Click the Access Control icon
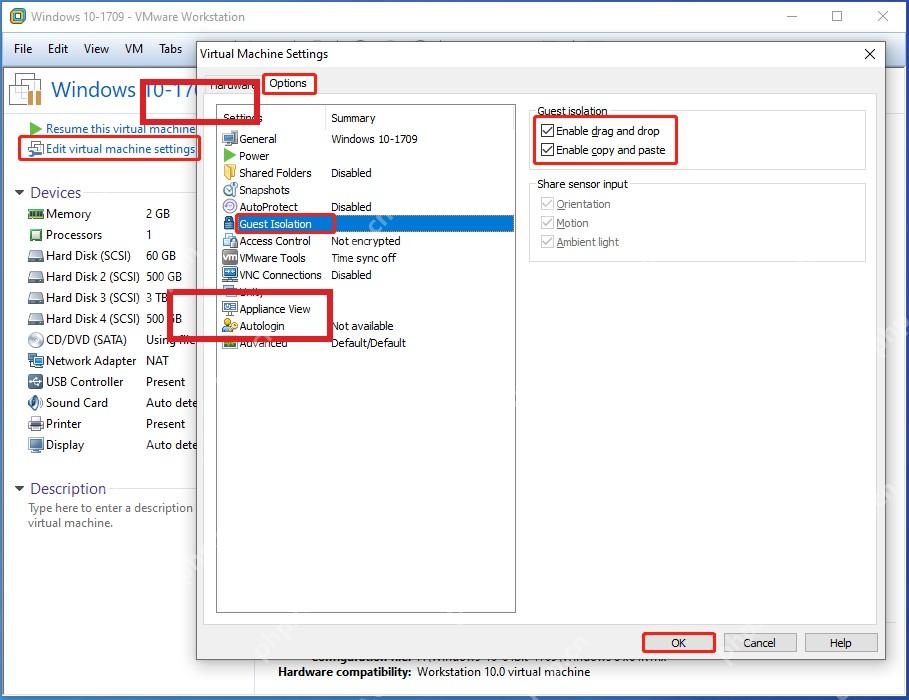The image size is (909, 700). 230,240
